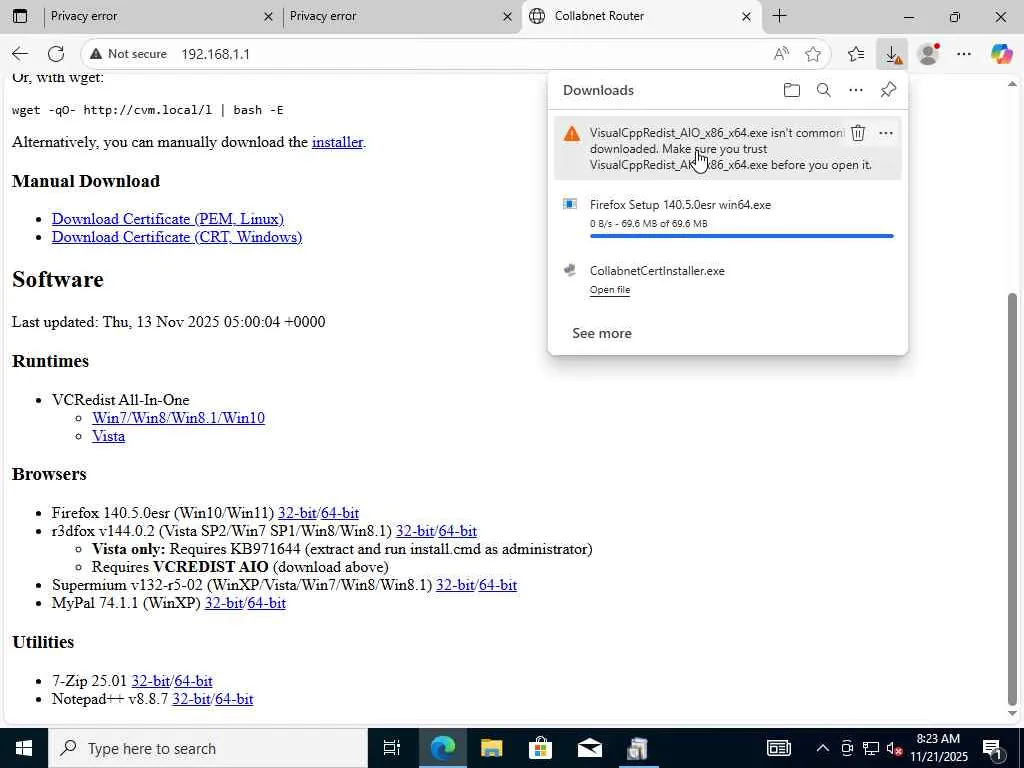The width and height of the screenshot is (1024, 768).
Task: Open File Explorer from the taskbar
Action: pyautogui.click(x=491, y=748)
